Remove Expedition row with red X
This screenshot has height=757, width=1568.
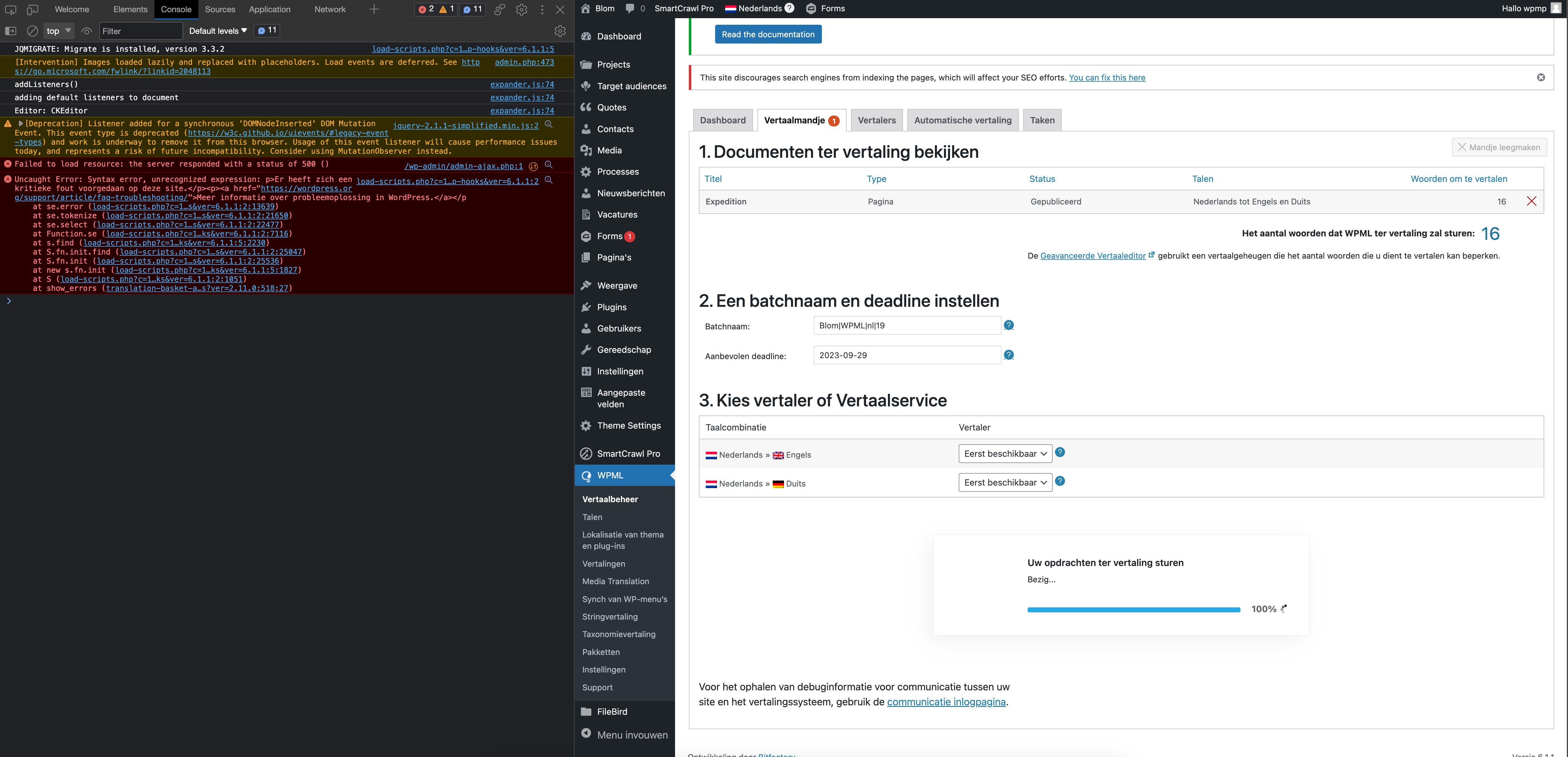[x=1531, y=201]
